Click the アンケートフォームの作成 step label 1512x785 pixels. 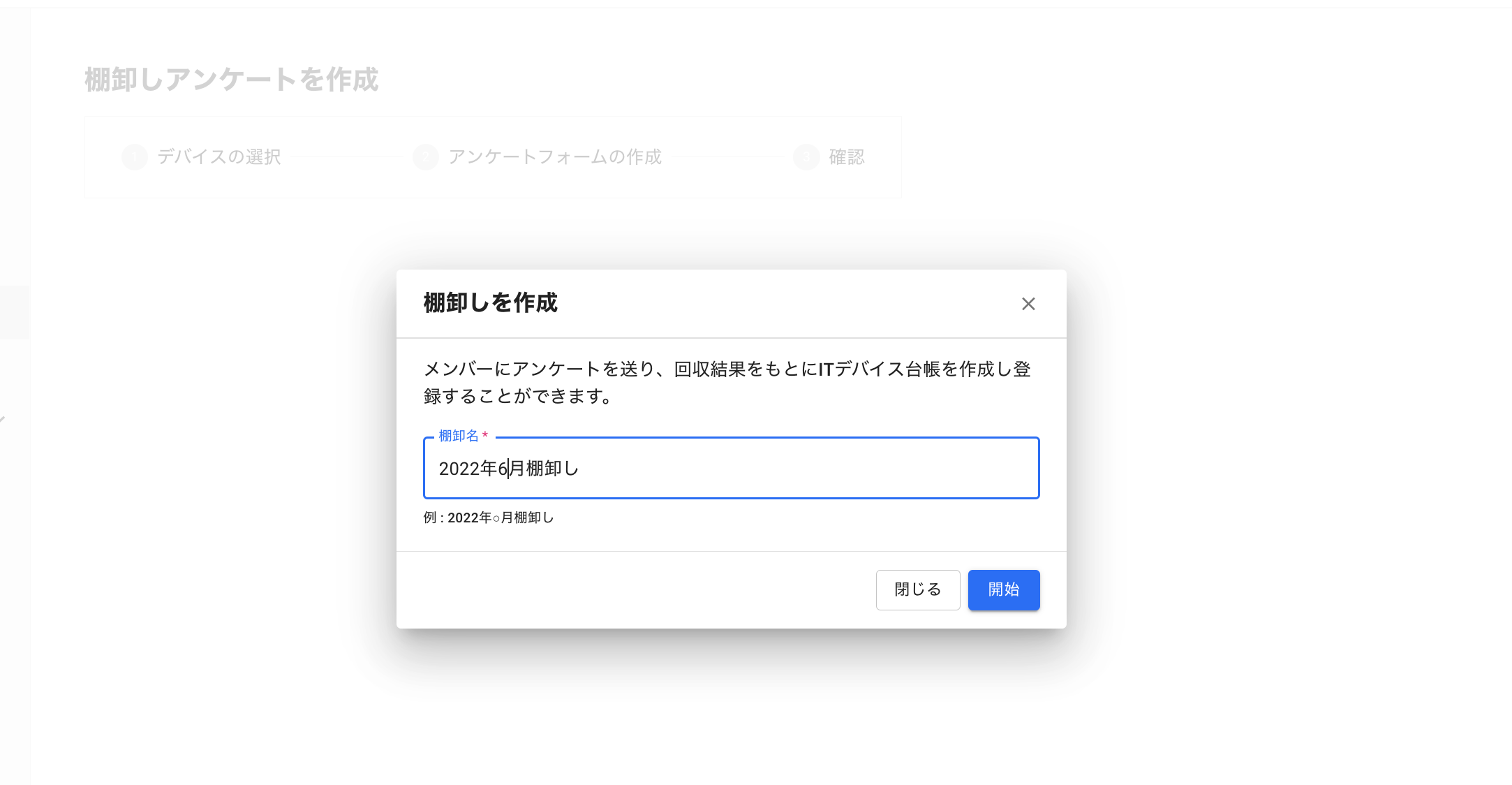tap(555, 157)
